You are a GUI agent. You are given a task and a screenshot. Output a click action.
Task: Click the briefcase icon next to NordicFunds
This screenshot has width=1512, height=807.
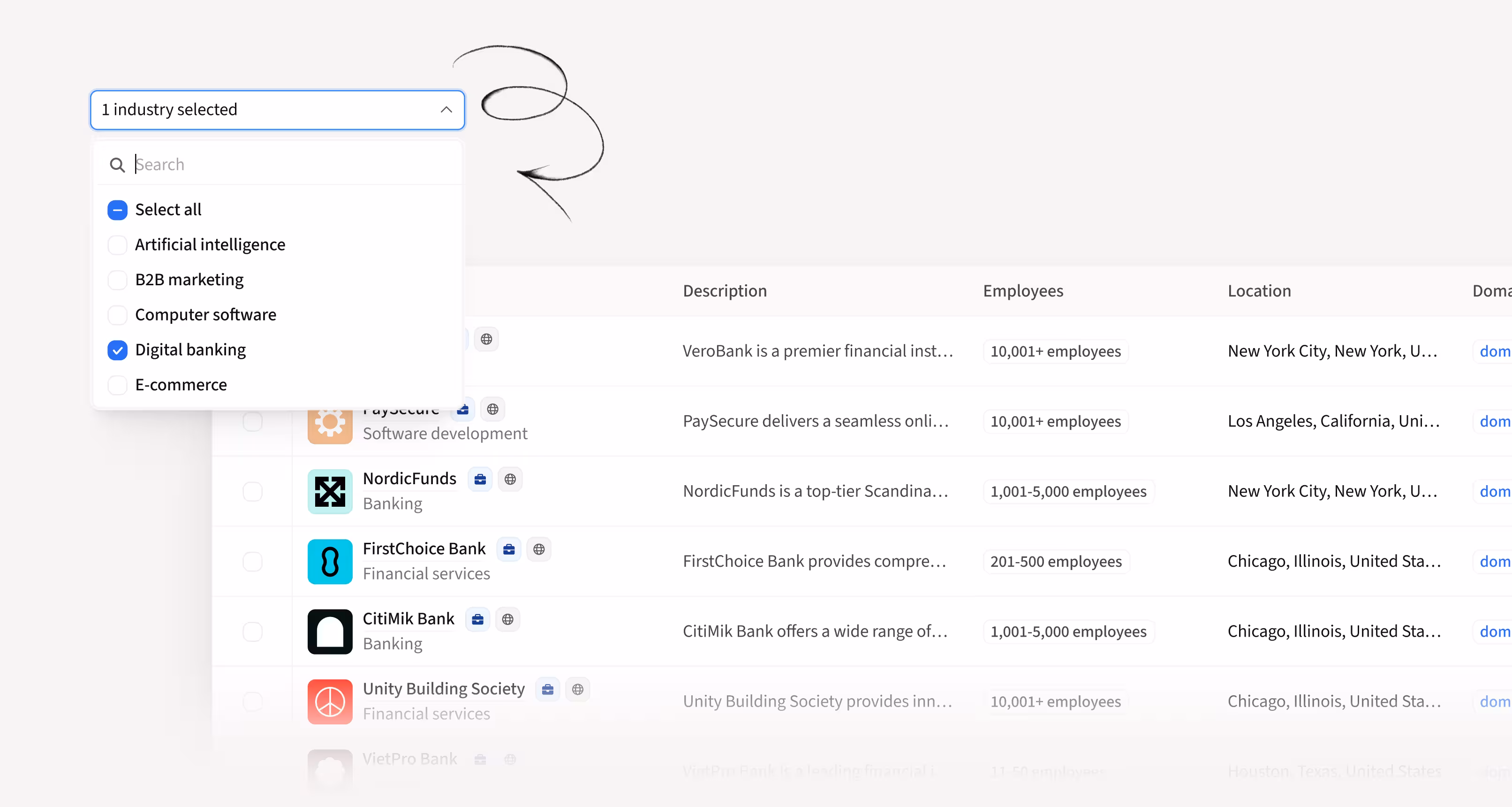[480, 479]
